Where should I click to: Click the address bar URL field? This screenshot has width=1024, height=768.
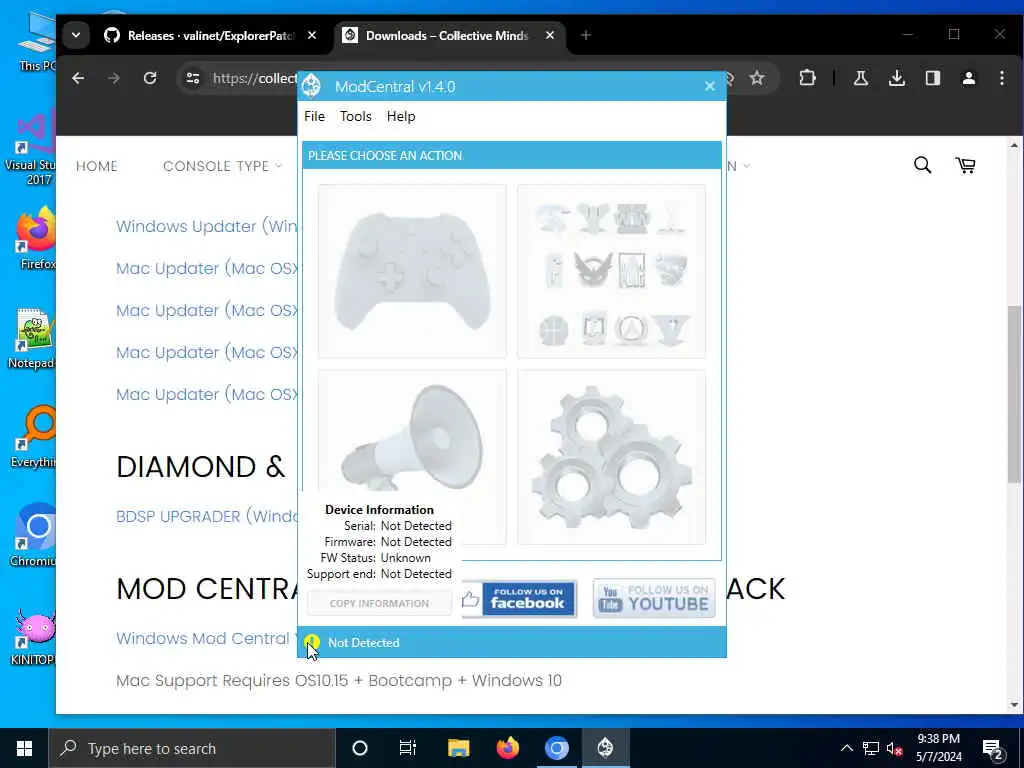point(255,78)
